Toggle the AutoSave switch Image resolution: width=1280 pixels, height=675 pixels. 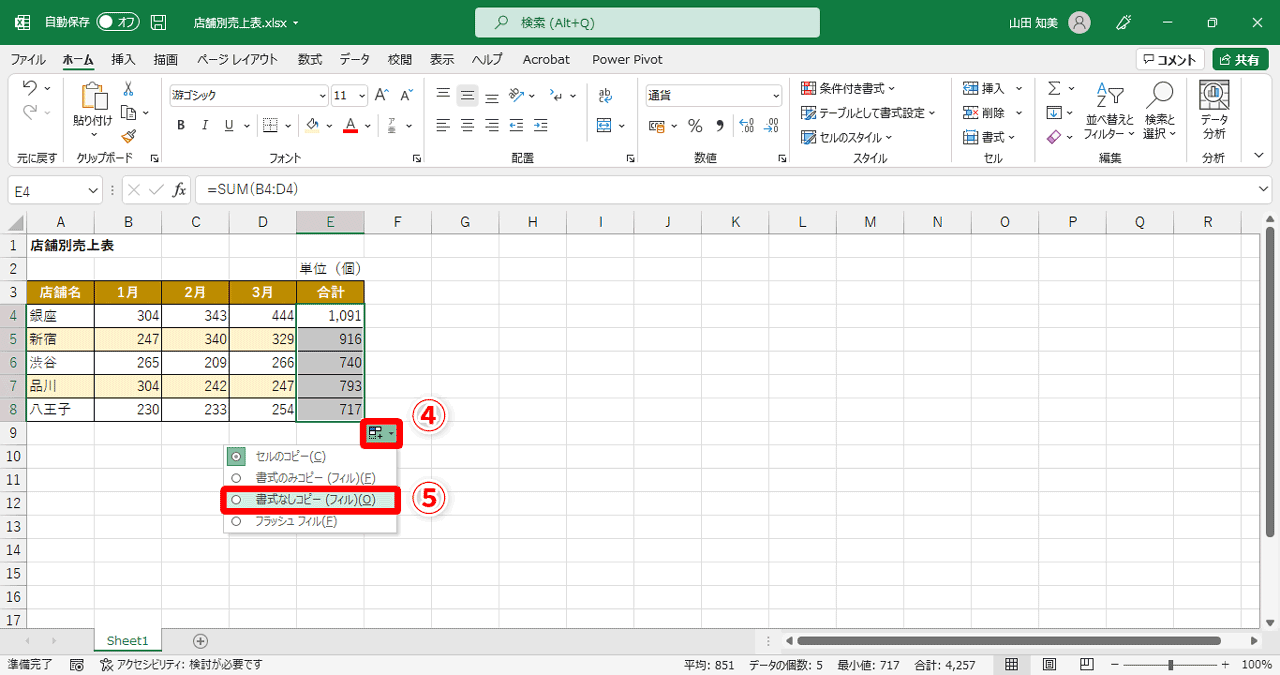[x=118, y=22]
